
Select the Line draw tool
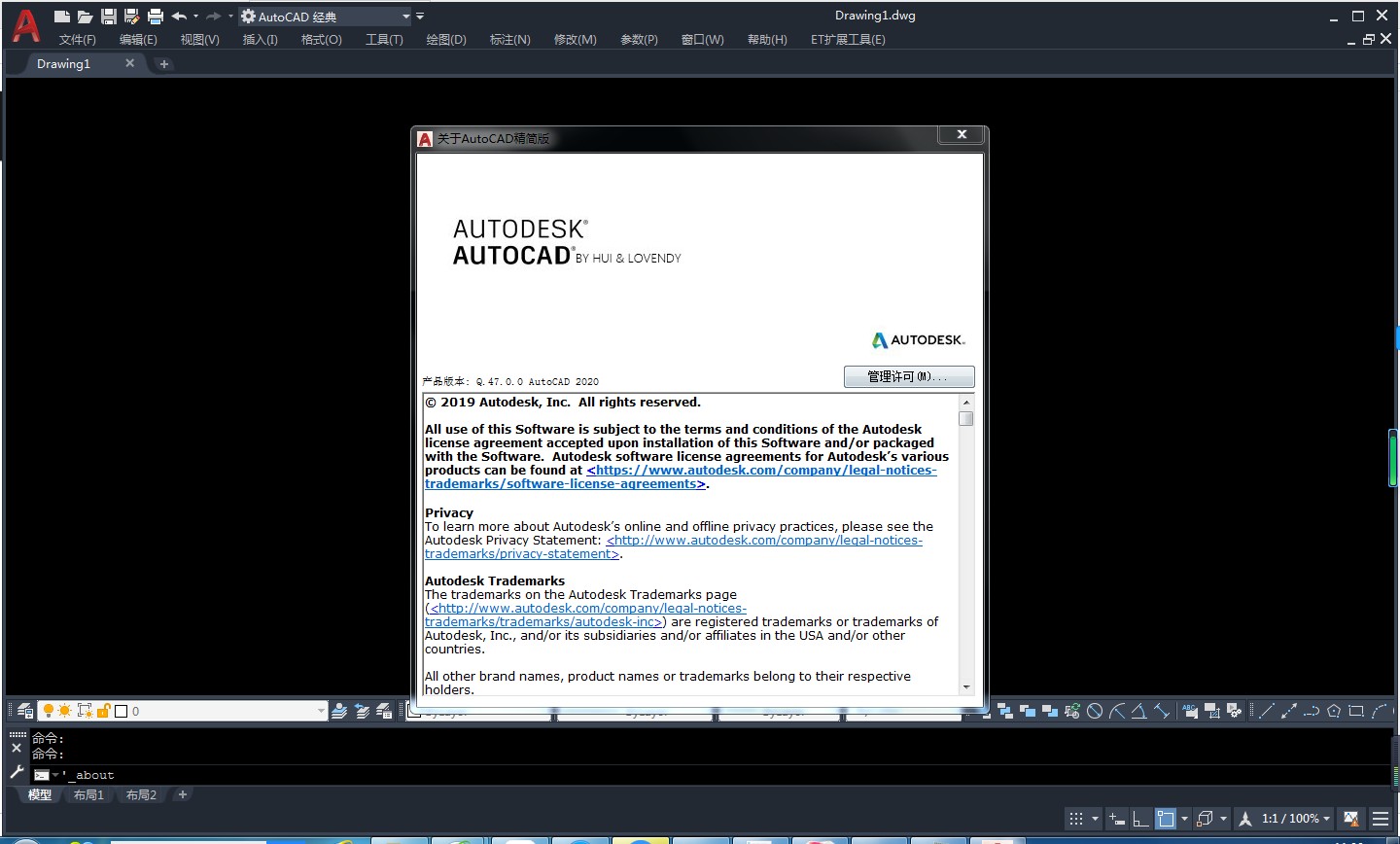[x=1267, y=711]
